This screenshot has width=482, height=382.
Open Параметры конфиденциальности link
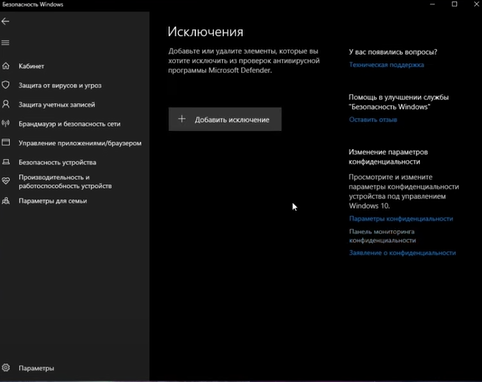(401, 219)
